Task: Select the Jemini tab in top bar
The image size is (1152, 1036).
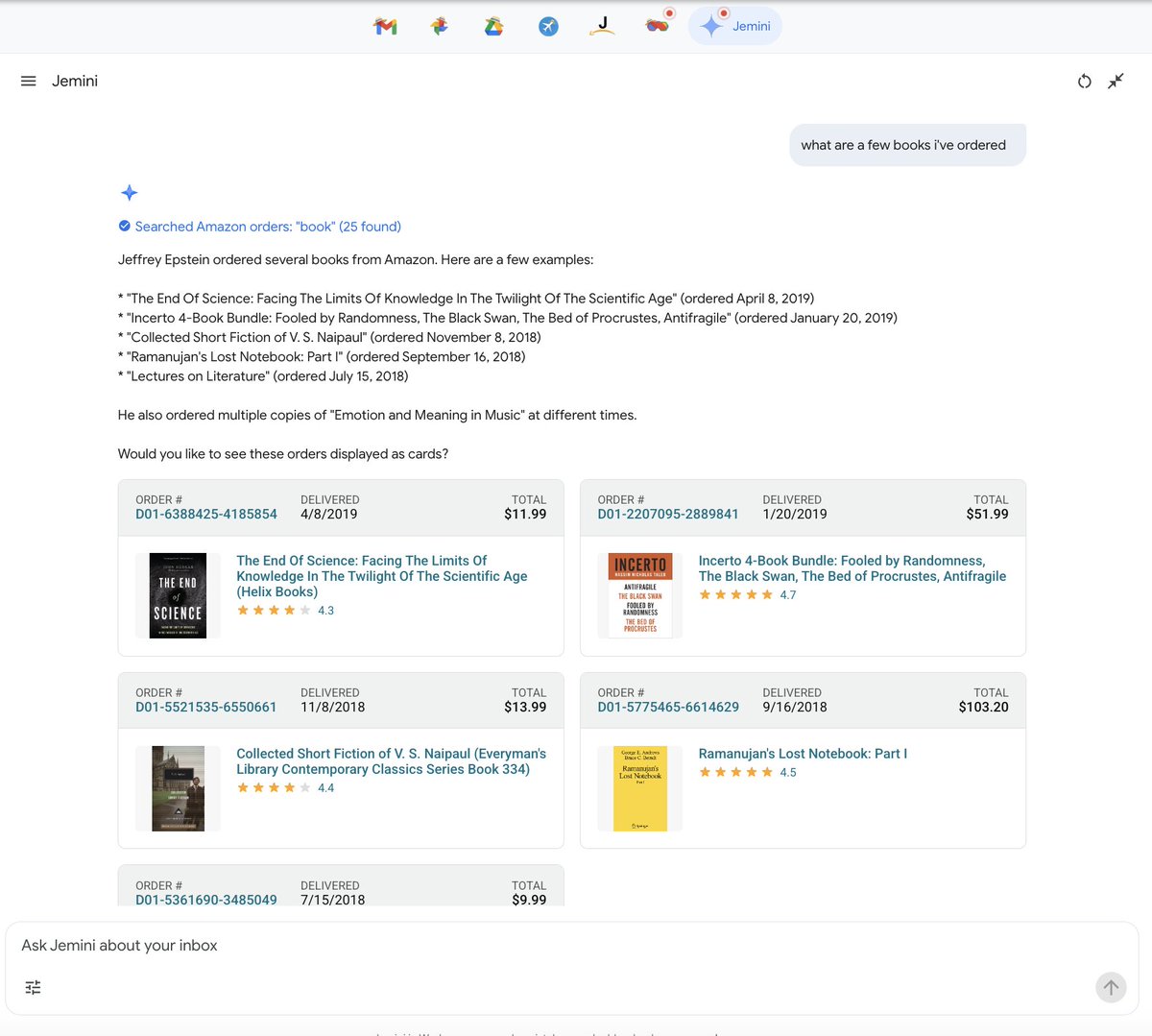Action: point(735,27)
